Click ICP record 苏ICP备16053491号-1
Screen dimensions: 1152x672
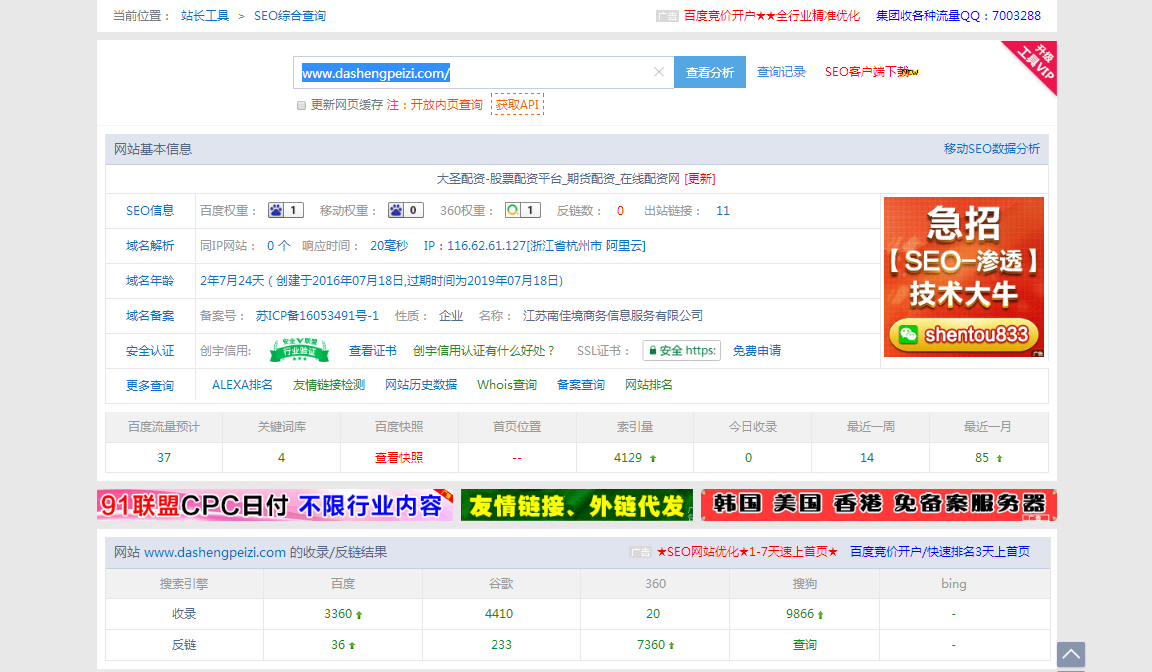(317, 316)
